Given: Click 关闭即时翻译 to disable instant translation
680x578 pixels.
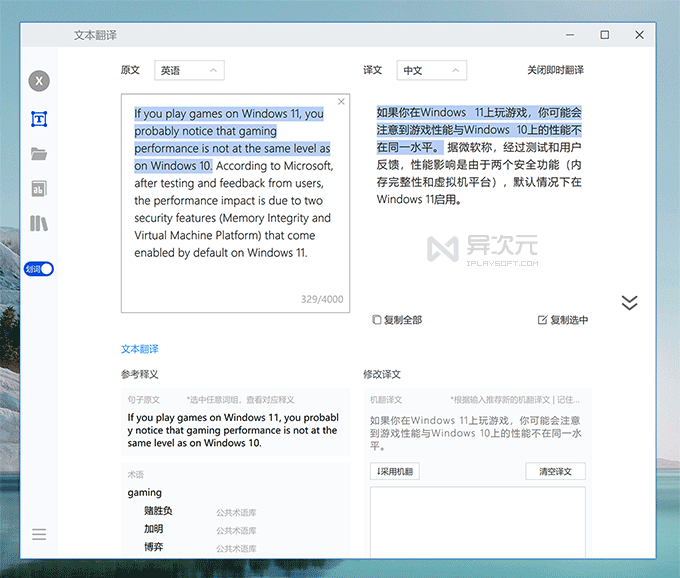Looking at the screenshot, I should [x=556, y=70].
